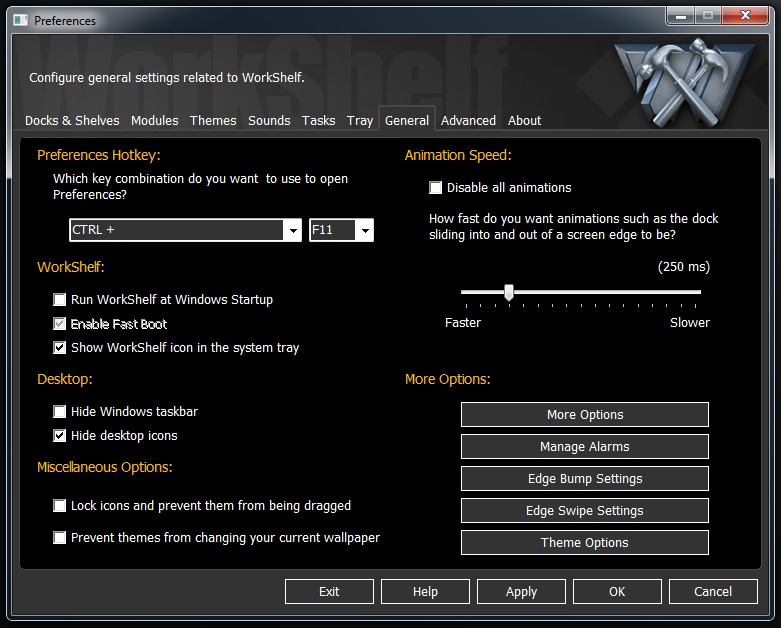Screen dimensions: 781x628
Task: Open Edge Swipe Settings
Action: (585, 510)
